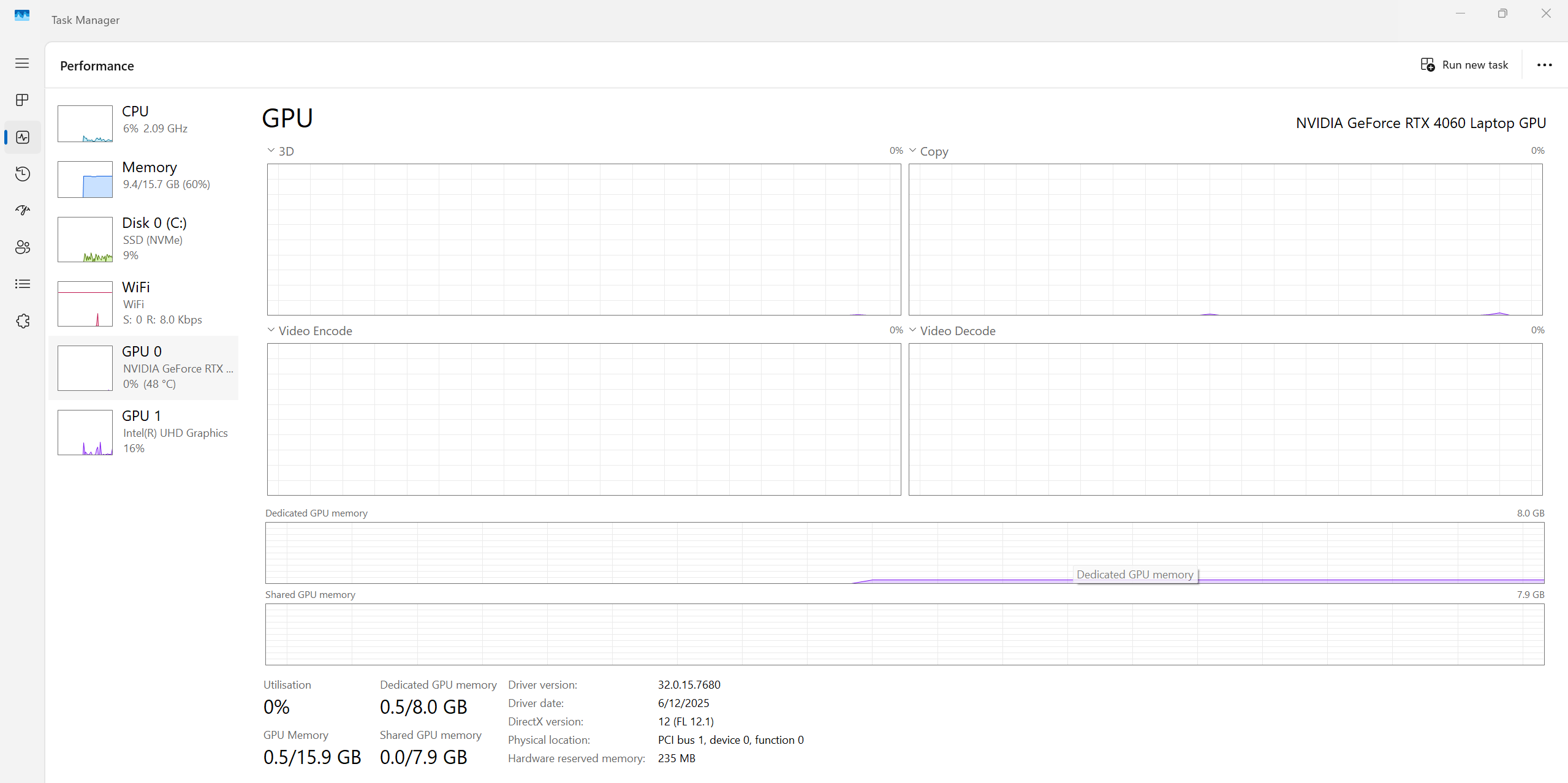Open App history page icon

(22, 174)
